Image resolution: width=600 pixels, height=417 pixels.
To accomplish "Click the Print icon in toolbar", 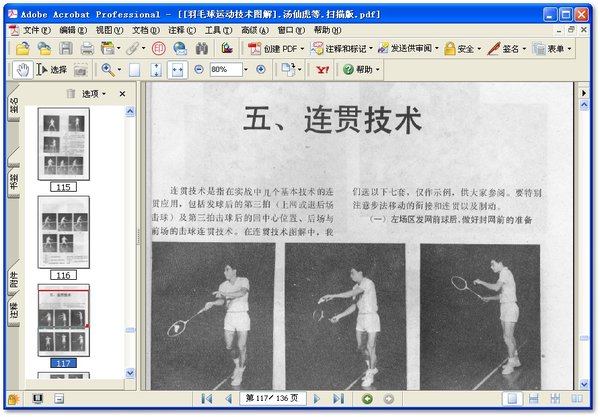I will coord(87,48).
